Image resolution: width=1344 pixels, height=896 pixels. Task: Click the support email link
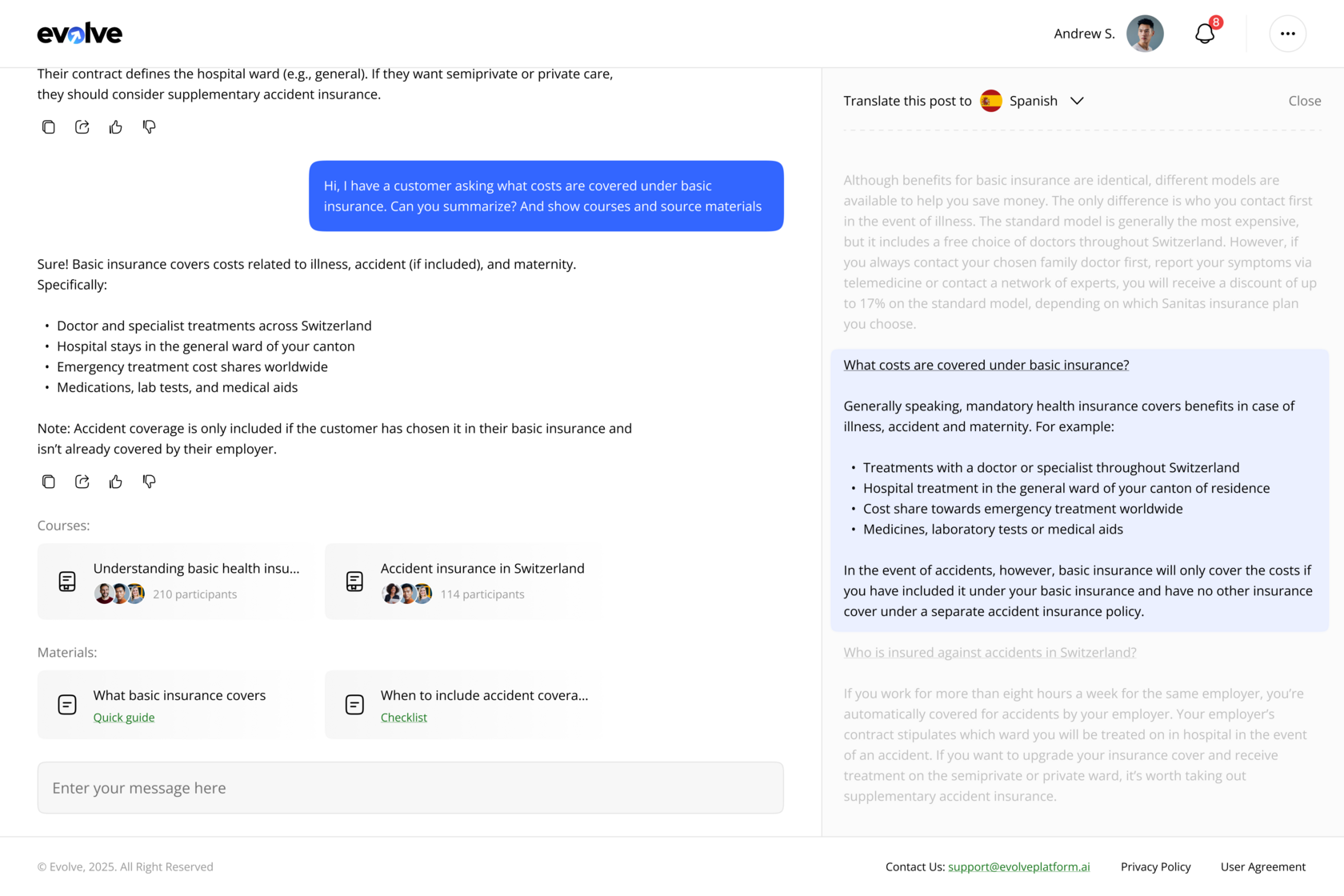coord(1018,866)
